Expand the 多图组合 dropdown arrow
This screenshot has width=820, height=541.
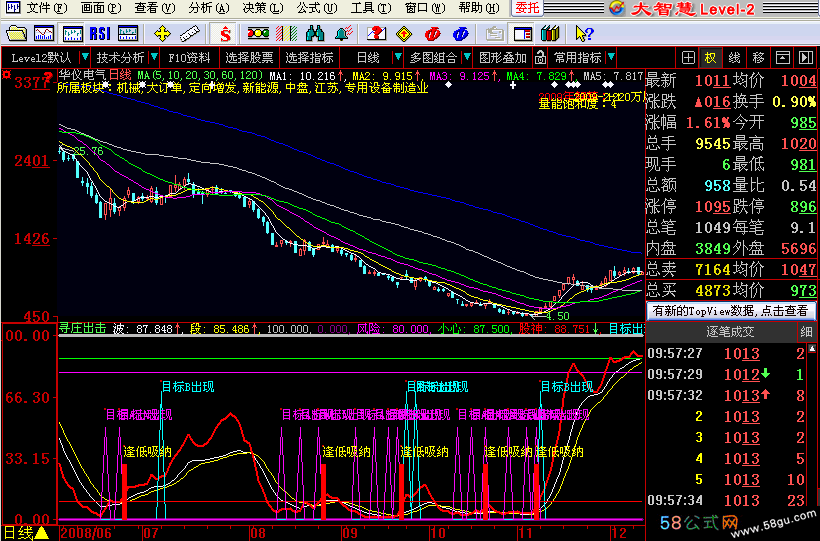pos(467,57)
